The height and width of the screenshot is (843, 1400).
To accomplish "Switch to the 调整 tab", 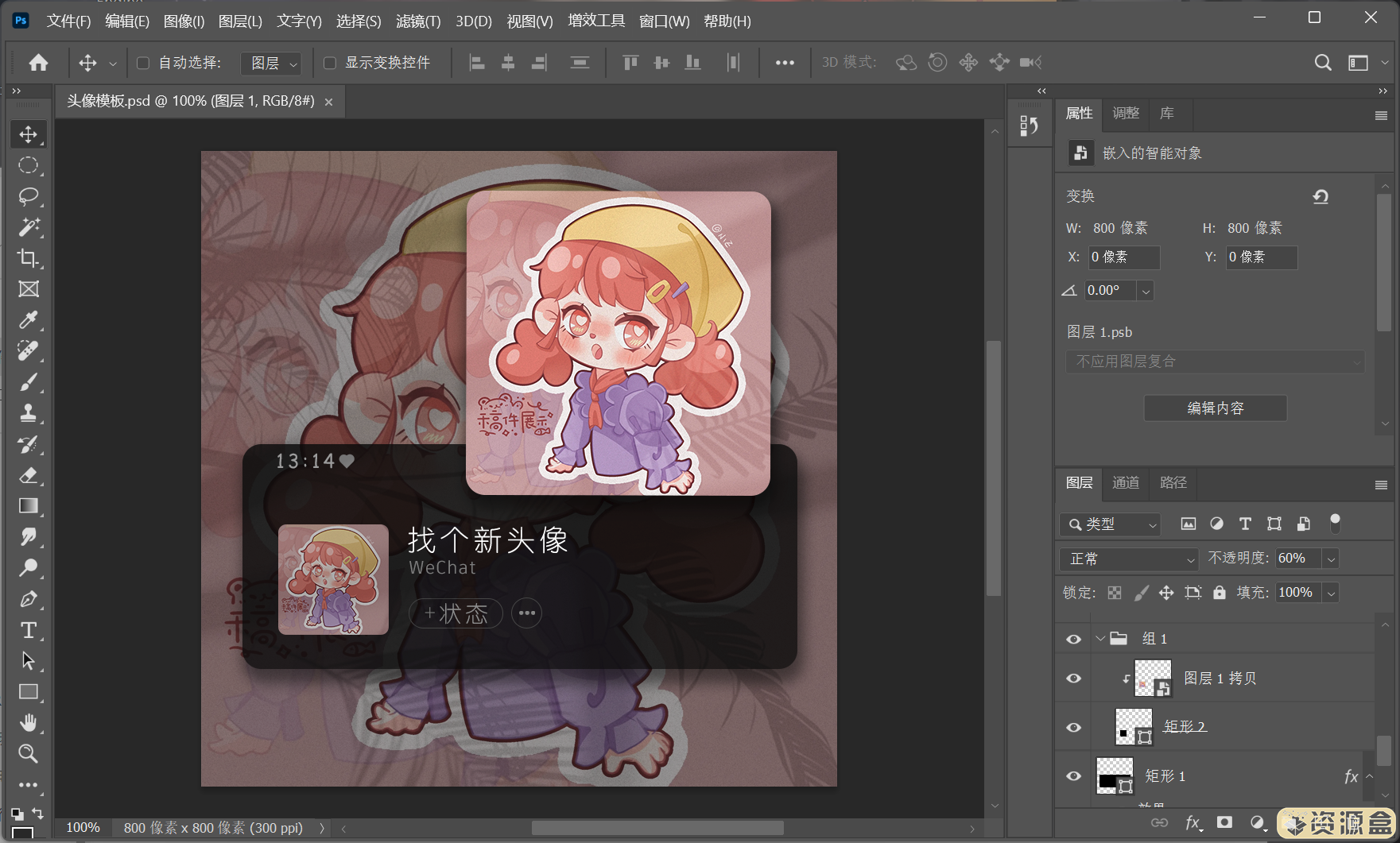I will pyautogui.click(x=1126, y=114).
